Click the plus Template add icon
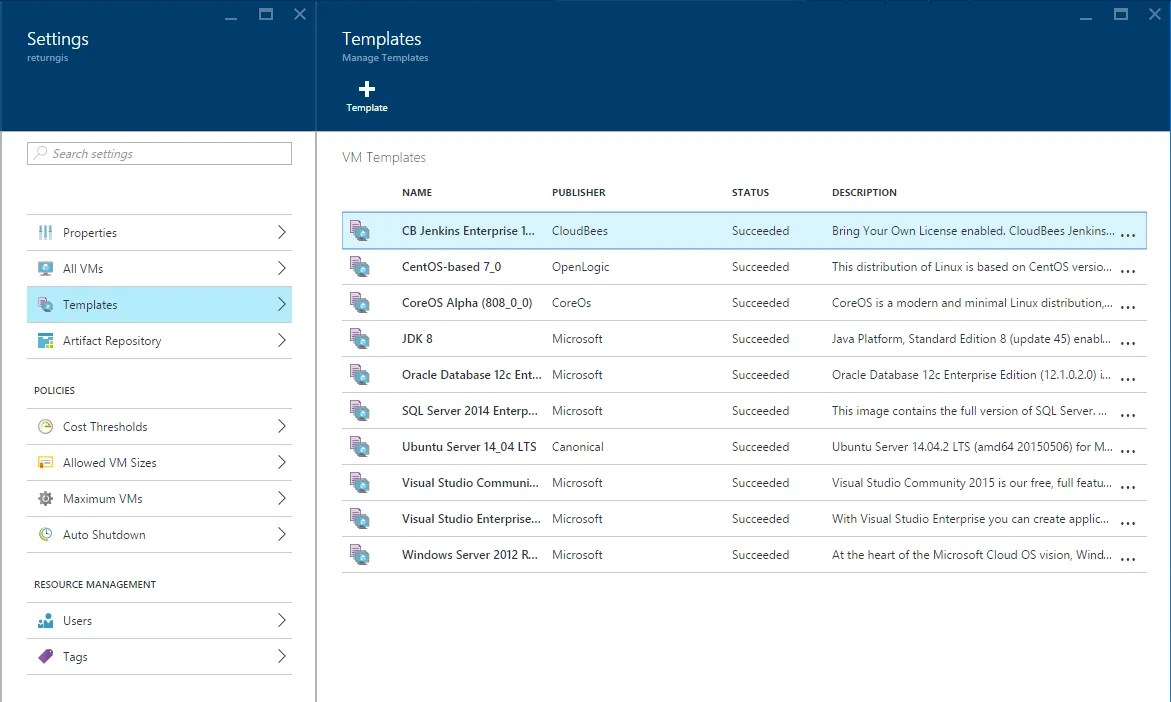This screenshot has height=702, width=1171. (367, 89)
